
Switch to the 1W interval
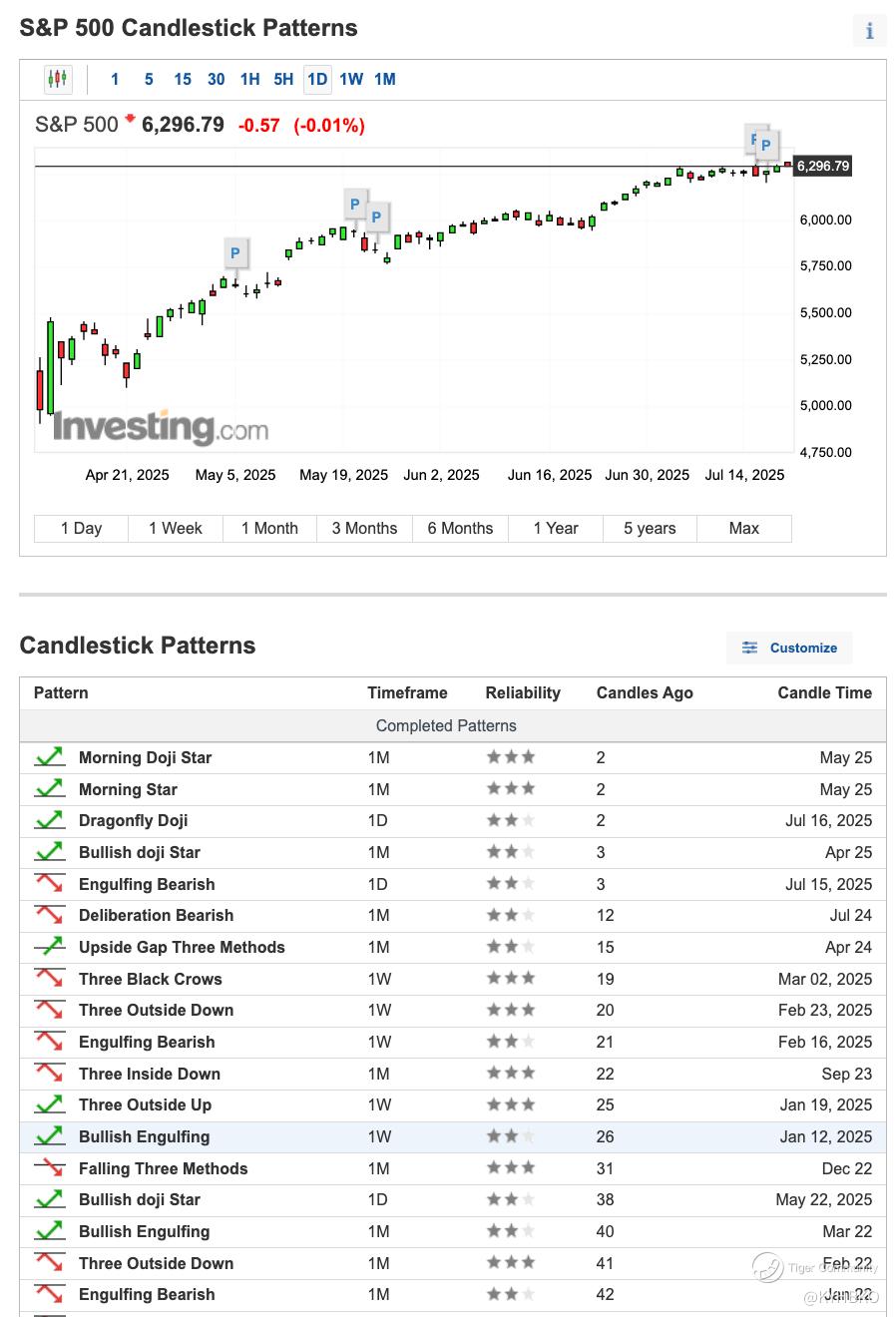[351, 79]
